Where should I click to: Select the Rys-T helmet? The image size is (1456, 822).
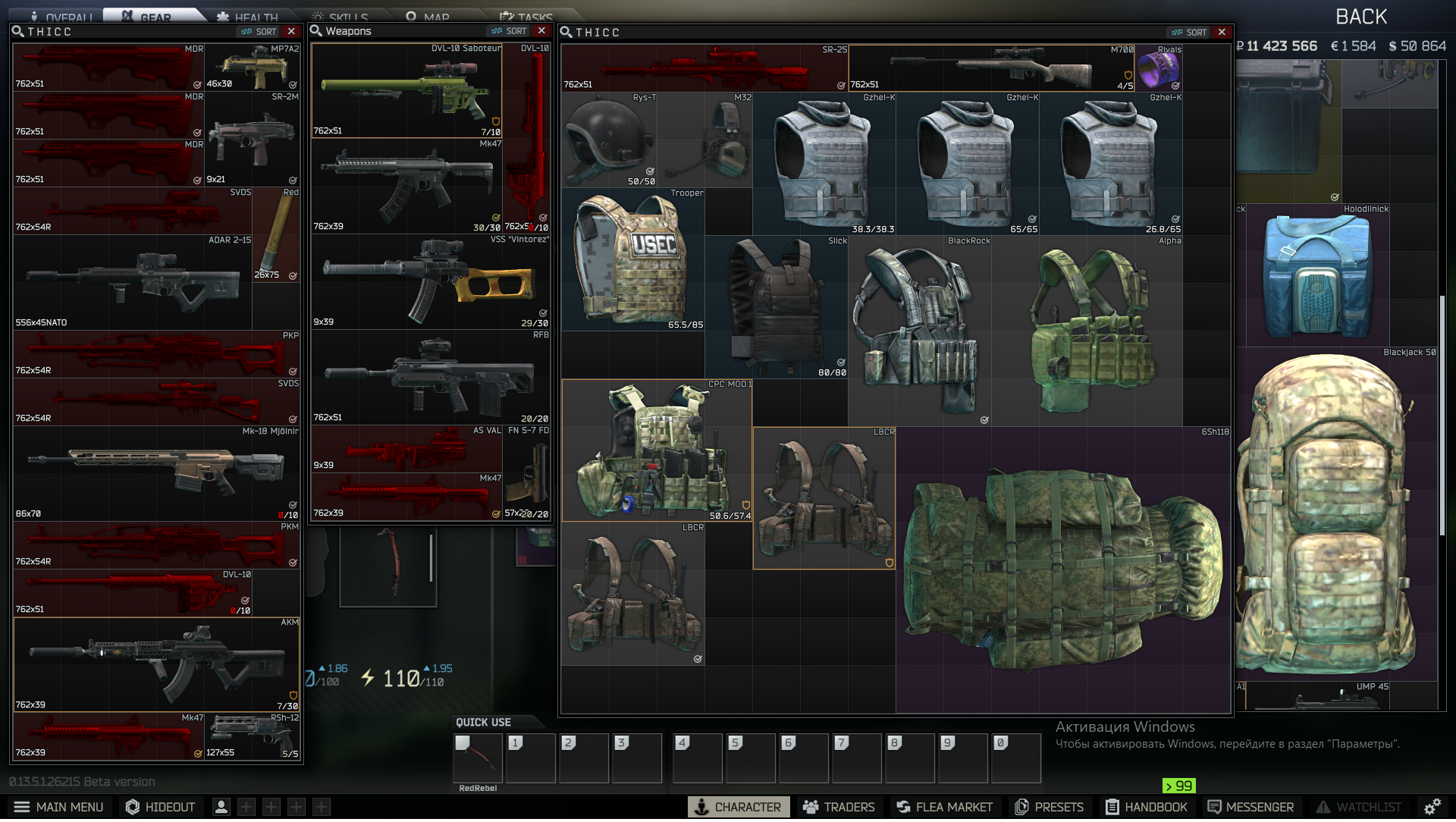(x=610, y=140)
